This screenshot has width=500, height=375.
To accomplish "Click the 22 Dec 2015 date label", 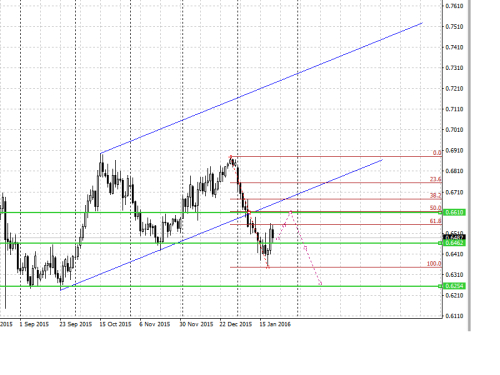I will (236, 324).
